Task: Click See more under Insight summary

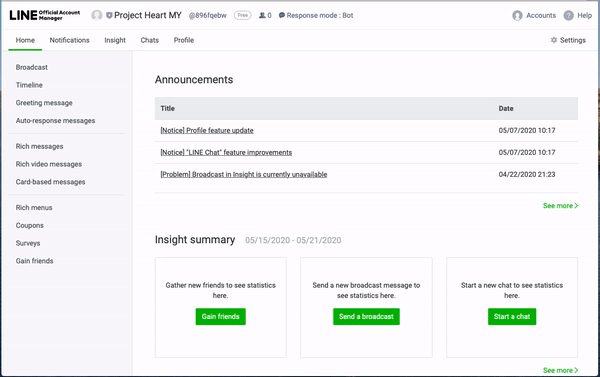Action: pyautogui.click(x=560, y=370)
